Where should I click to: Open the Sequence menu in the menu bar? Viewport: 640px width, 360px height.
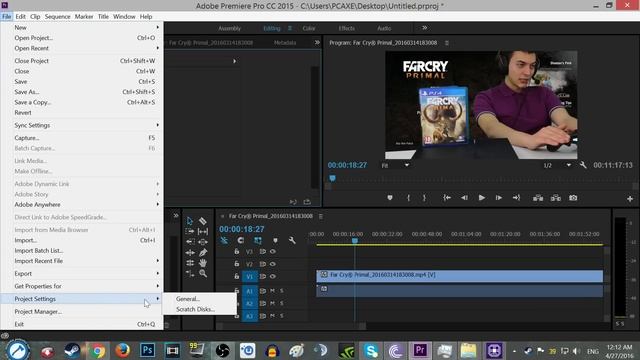57,16
